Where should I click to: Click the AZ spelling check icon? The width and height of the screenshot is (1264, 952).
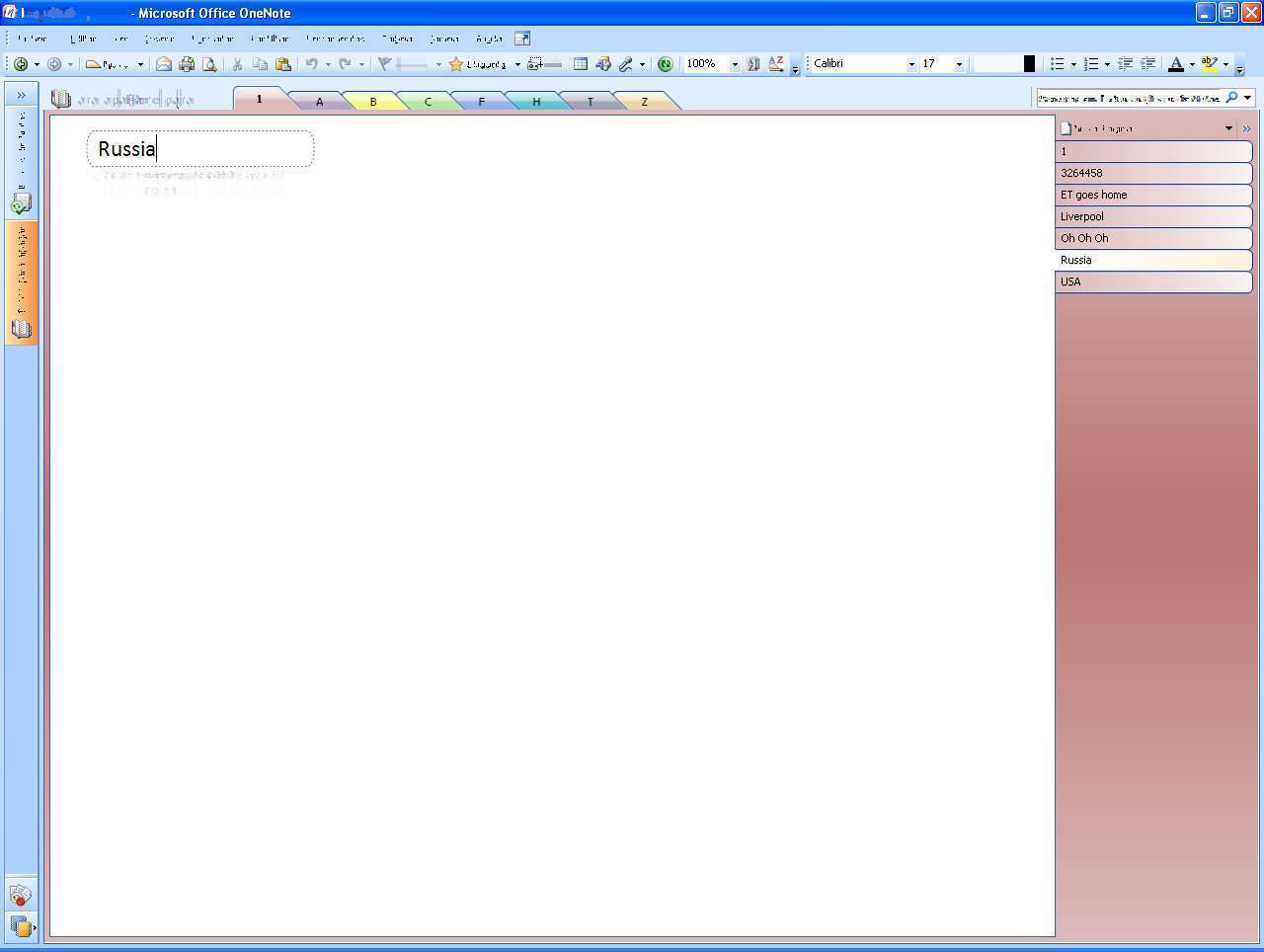pos(776,64)
